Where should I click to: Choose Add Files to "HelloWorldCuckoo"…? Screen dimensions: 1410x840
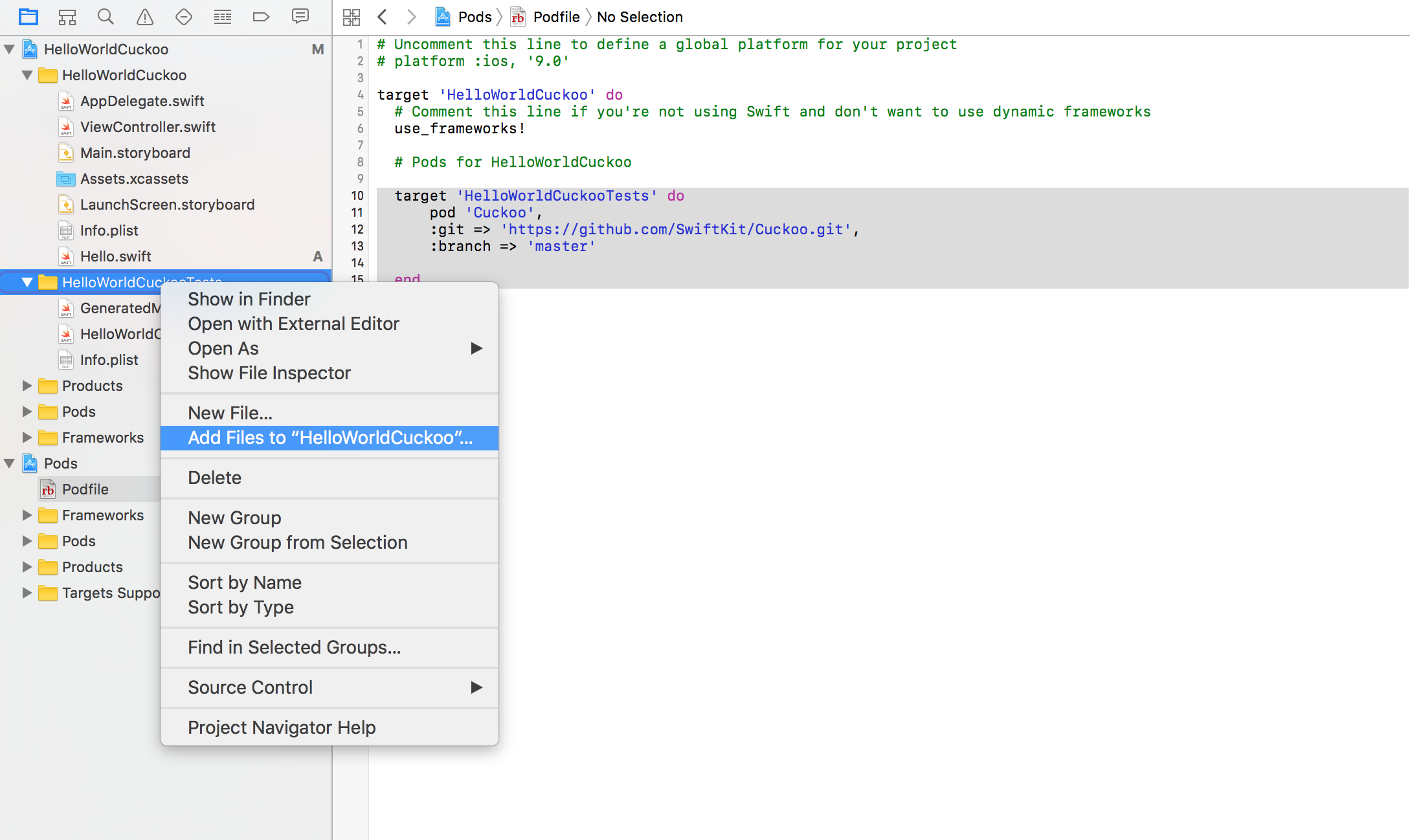tap(330, 437)
